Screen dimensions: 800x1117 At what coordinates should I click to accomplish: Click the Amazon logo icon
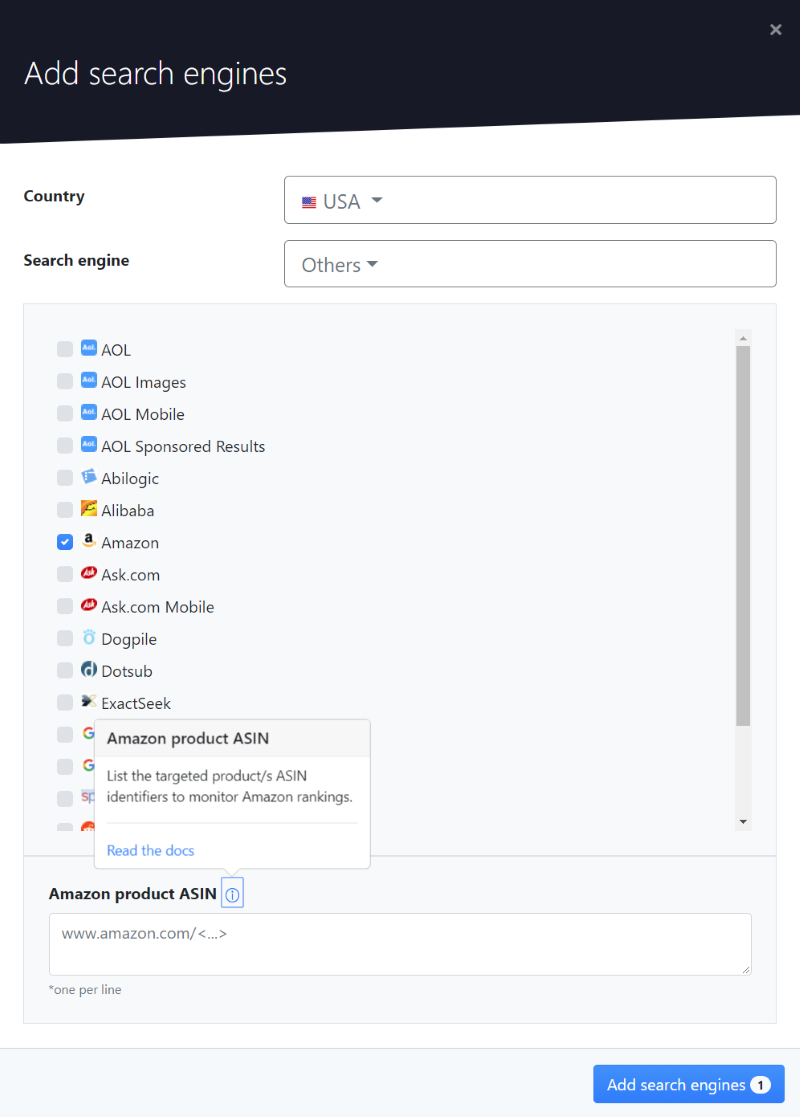[88, 541]
